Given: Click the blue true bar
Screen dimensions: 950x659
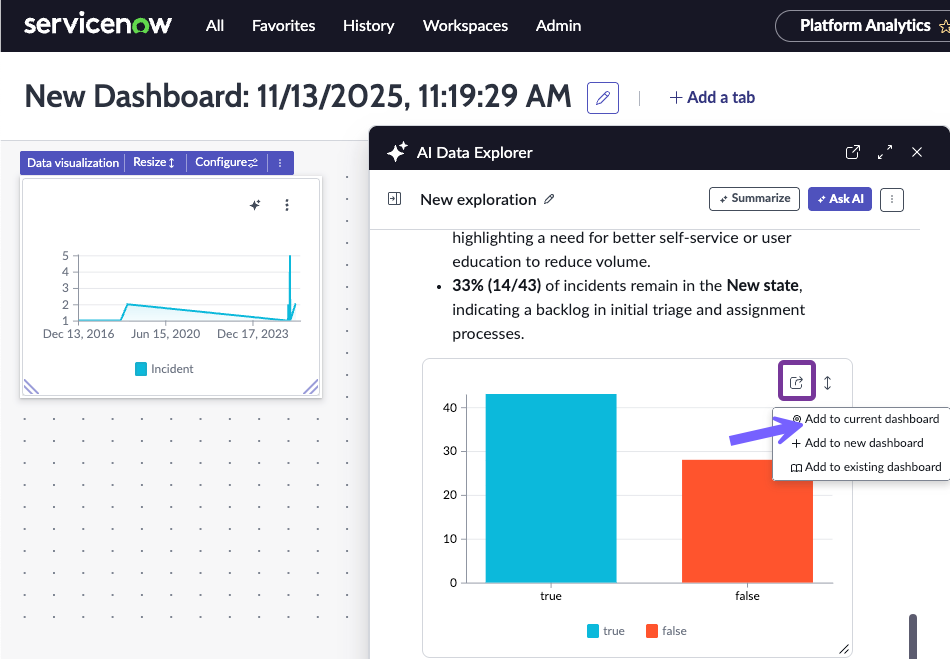Looking at the screenshot, I should 551,488.
